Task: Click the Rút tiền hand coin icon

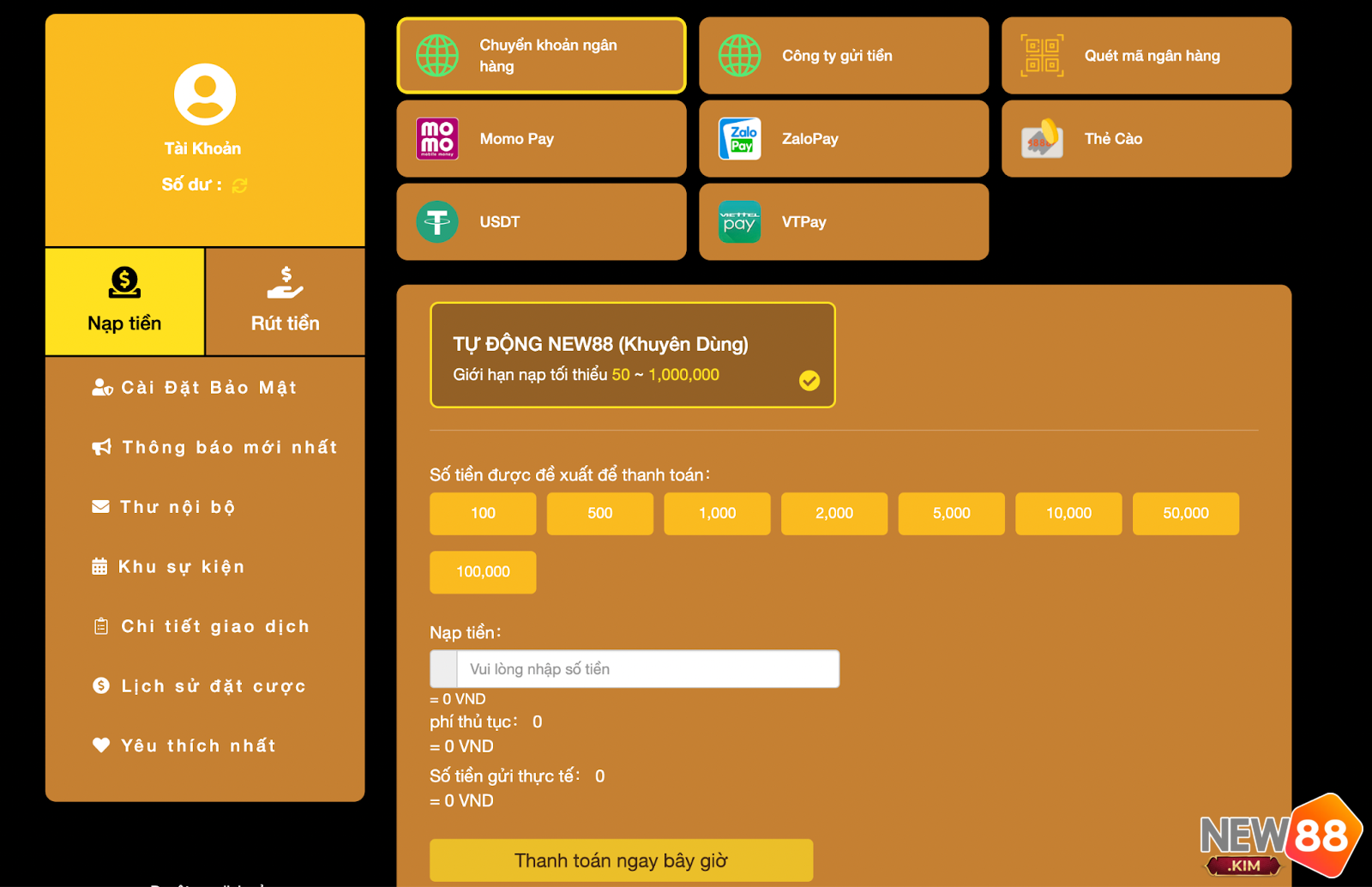Action: [x=285, y=282]
